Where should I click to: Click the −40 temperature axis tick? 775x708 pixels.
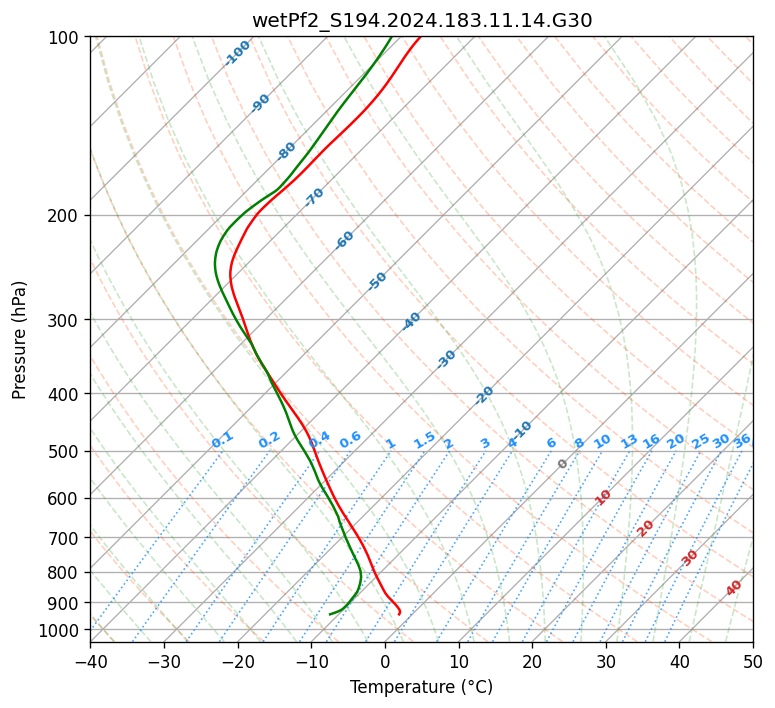point(90,661)
